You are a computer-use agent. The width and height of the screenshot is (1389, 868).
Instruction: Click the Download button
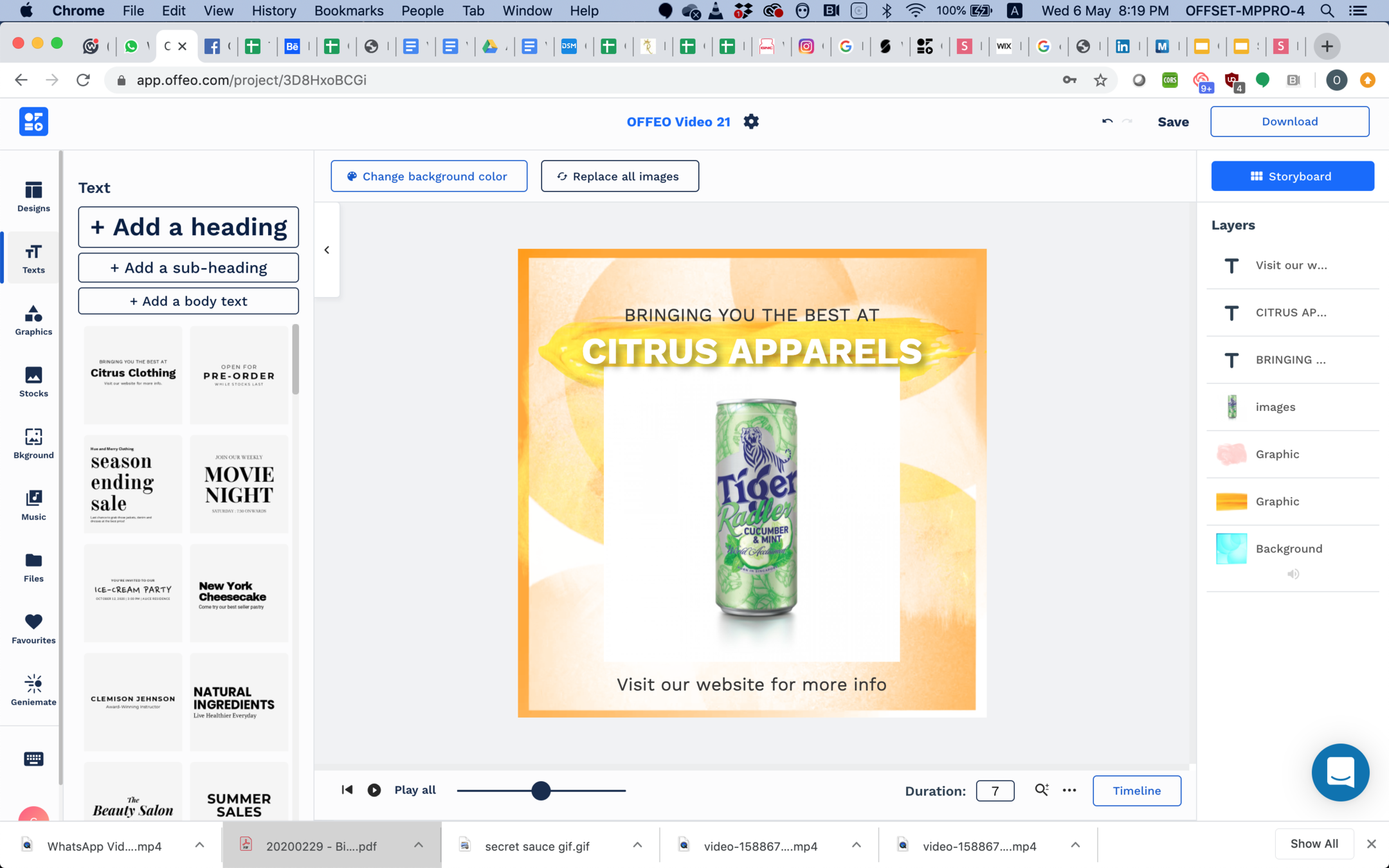(1289, 122)
